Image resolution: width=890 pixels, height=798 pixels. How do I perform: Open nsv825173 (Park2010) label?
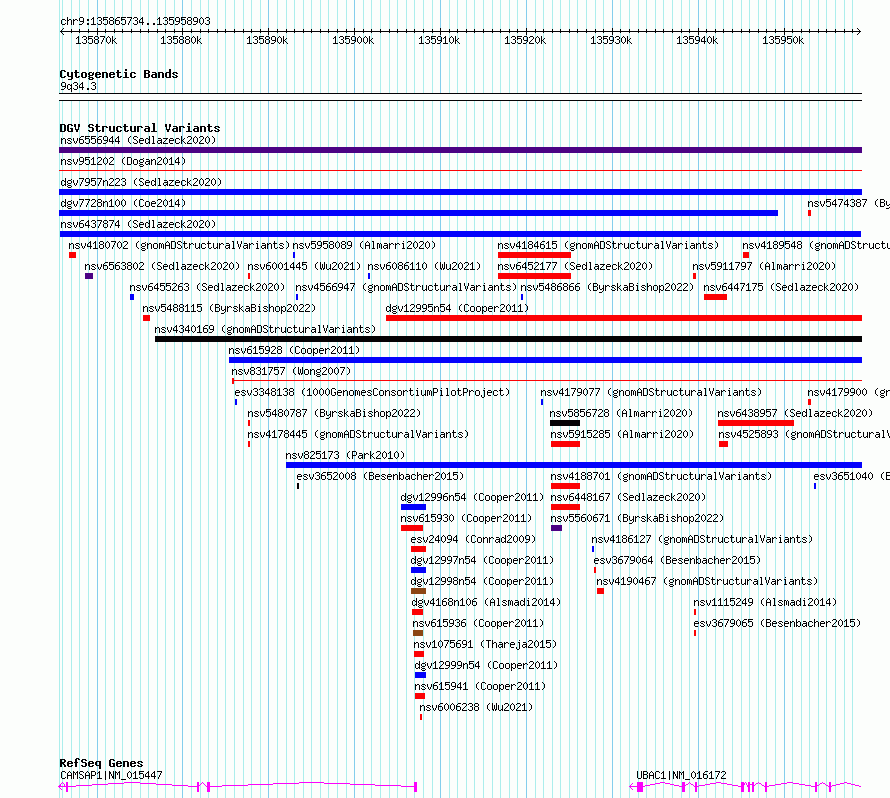click(345, 455)
